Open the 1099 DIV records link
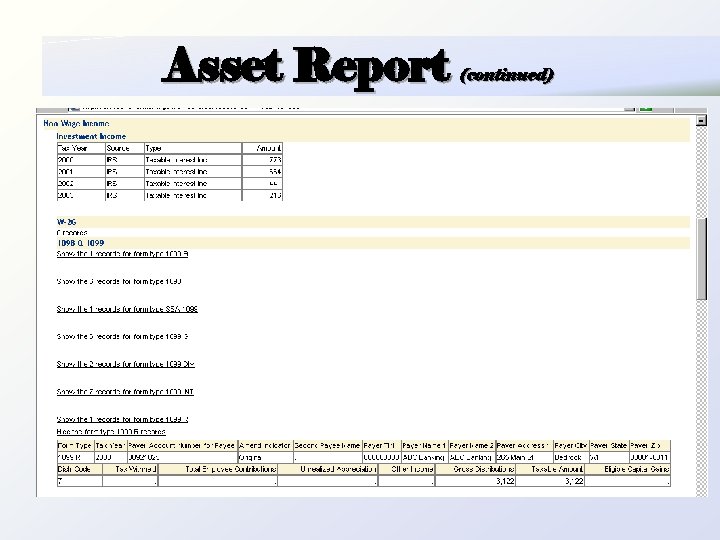 (x=126, y=364)
